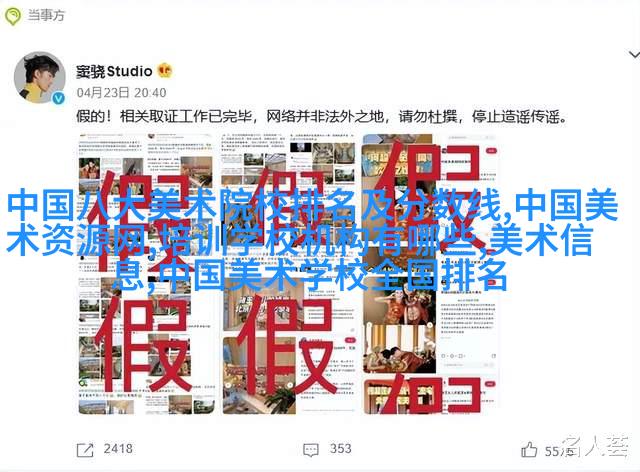Image resolution: width=640 pixels, height=472 pixels.
Task: Open the bottom-right screenshot image in post
Action: [429, 345]
